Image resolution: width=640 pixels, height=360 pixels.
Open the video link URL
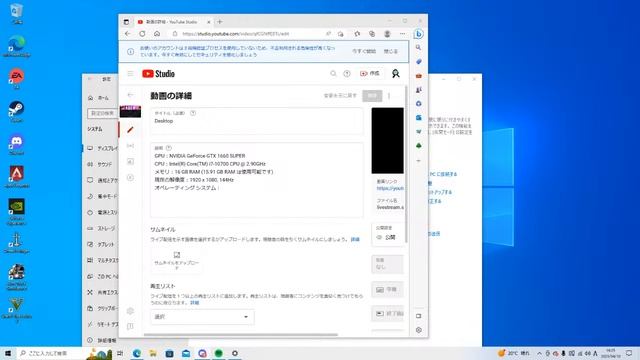click(390, 188)
